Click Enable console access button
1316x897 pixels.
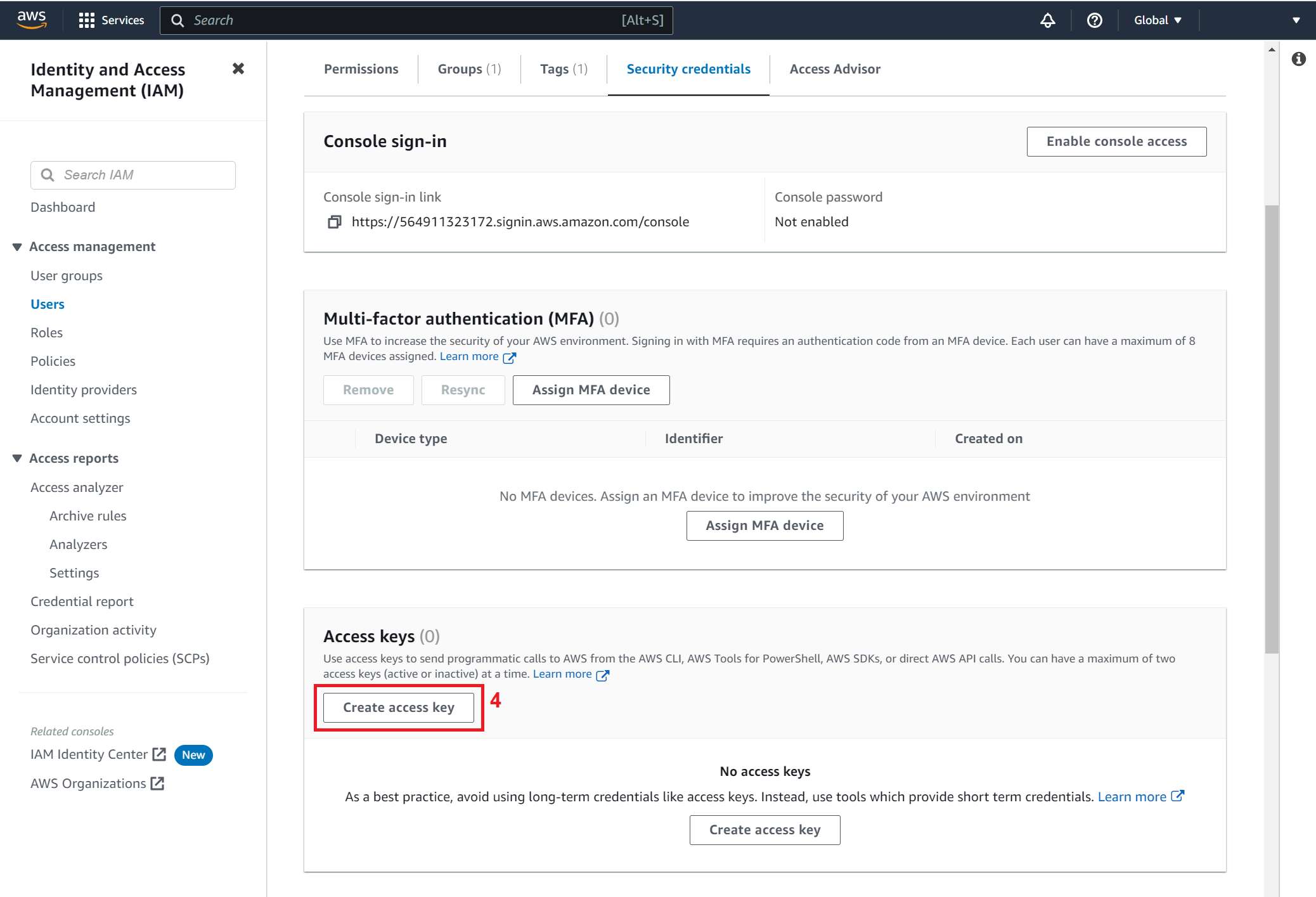1116,141
